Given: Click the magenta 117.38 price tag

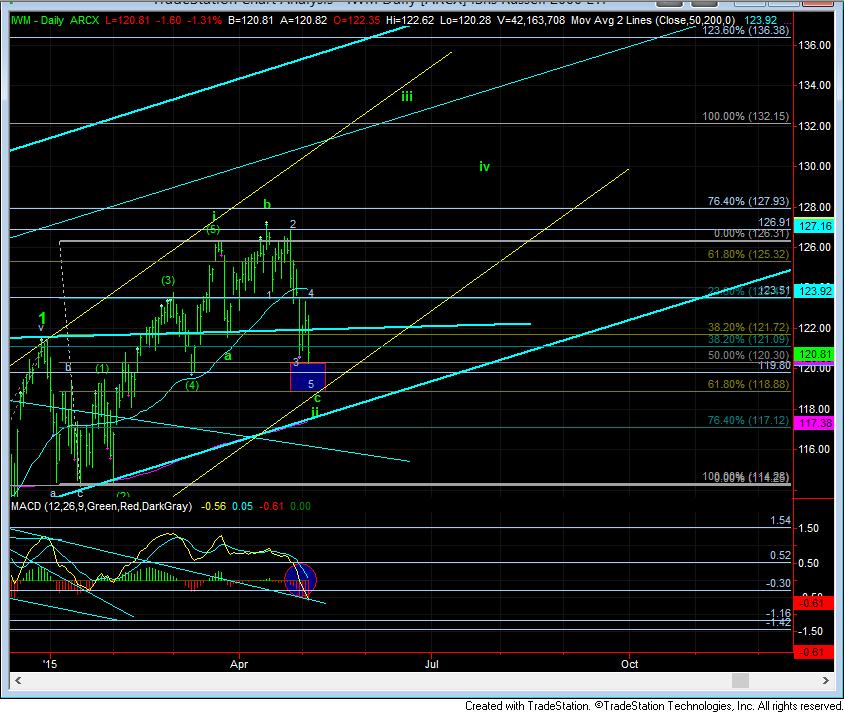Looking at the screenshot, I should coord(815,423).
